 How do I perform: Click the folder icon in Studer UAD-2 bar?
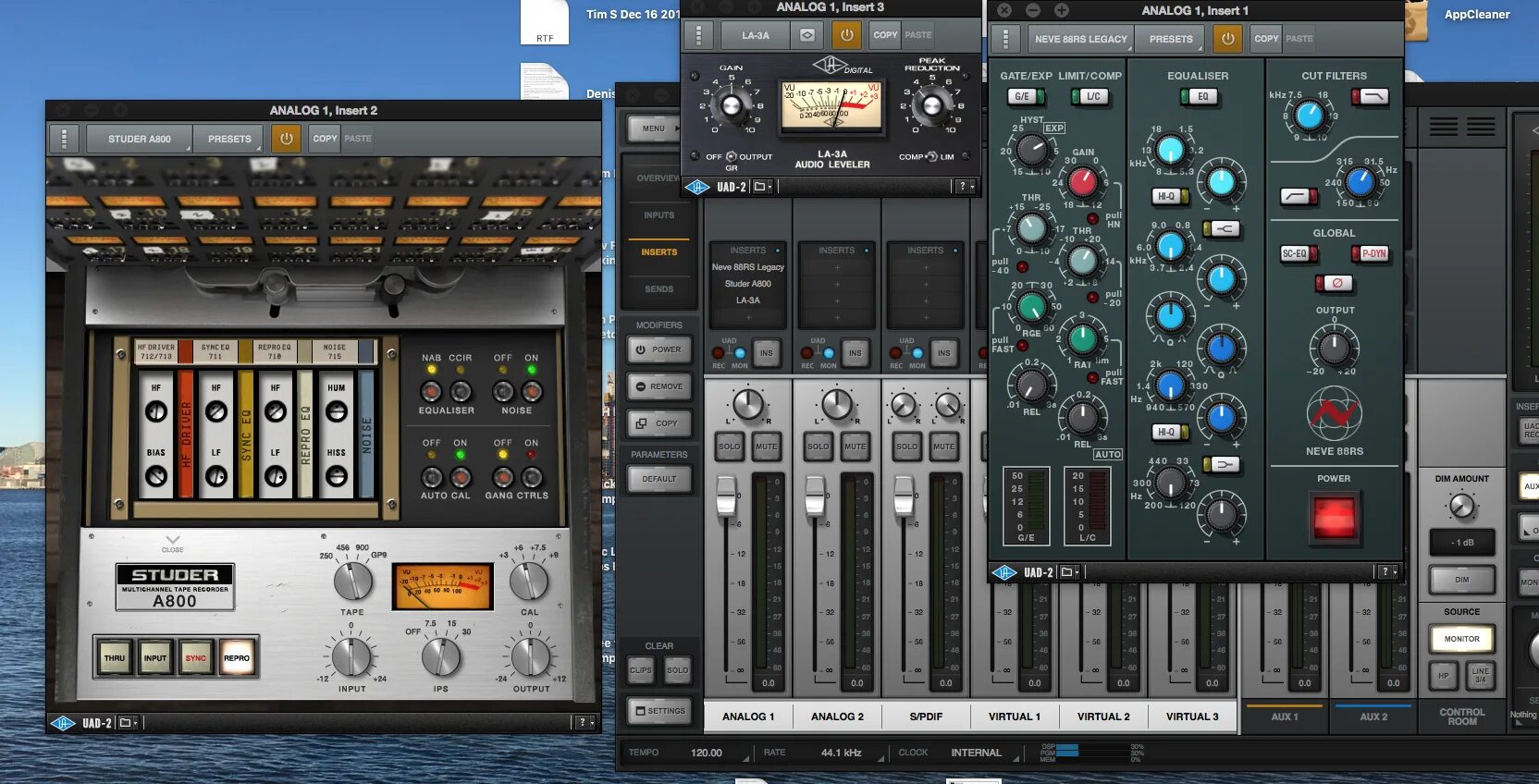coord(127,723)
